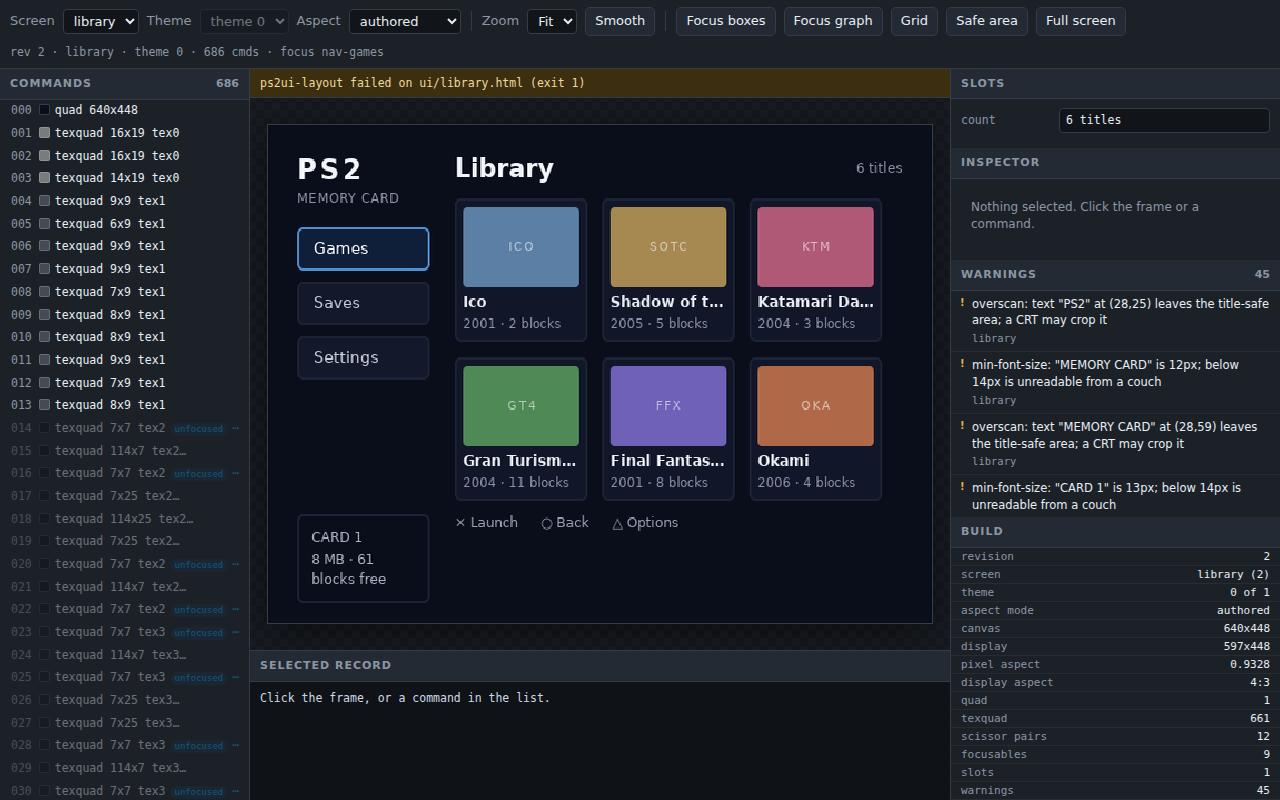Click the unfocused badge on command 028
The height and width of the screenshot is (800, 1280).
[x=198, y=746]
